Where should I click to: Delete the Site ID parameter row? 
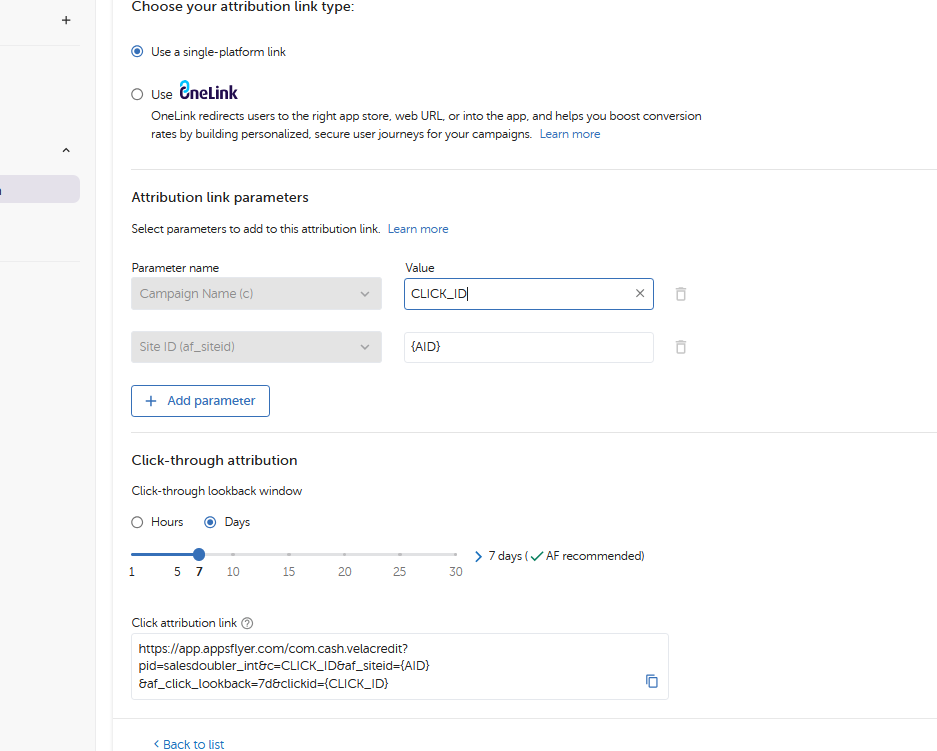681,347
